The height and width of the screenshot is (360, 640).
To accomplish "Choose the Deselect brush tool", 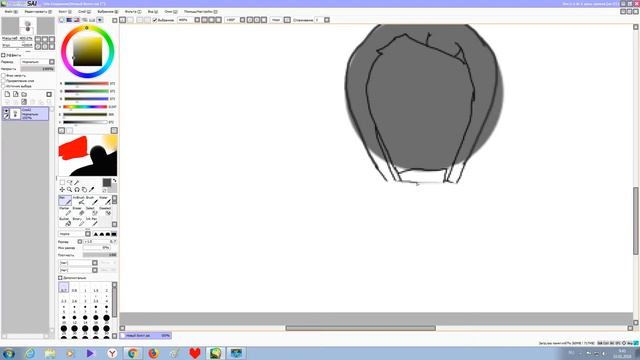I will click(x=105, y=211).
